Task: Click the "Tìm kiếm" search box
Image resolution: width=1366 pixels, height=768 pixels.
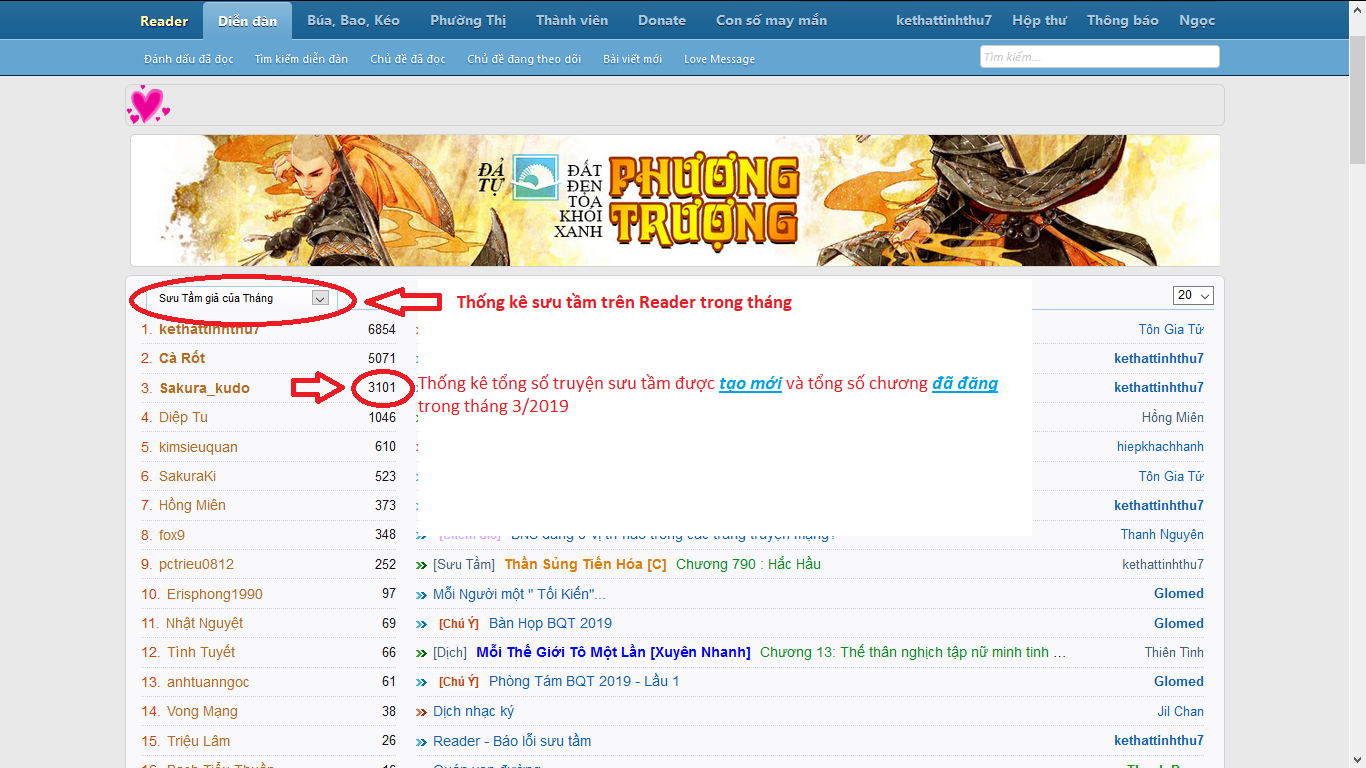Action: tap(1098, 56)
